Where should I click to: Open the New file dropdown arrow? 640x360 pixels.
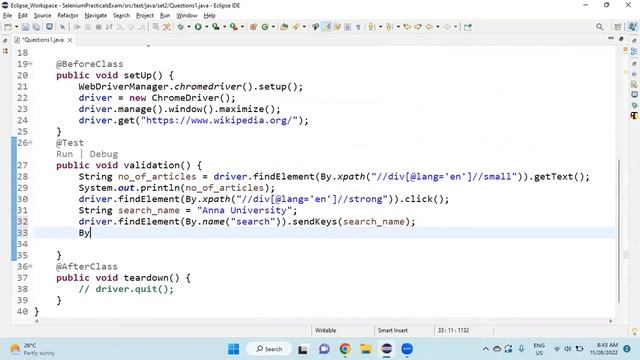(16, 27)
